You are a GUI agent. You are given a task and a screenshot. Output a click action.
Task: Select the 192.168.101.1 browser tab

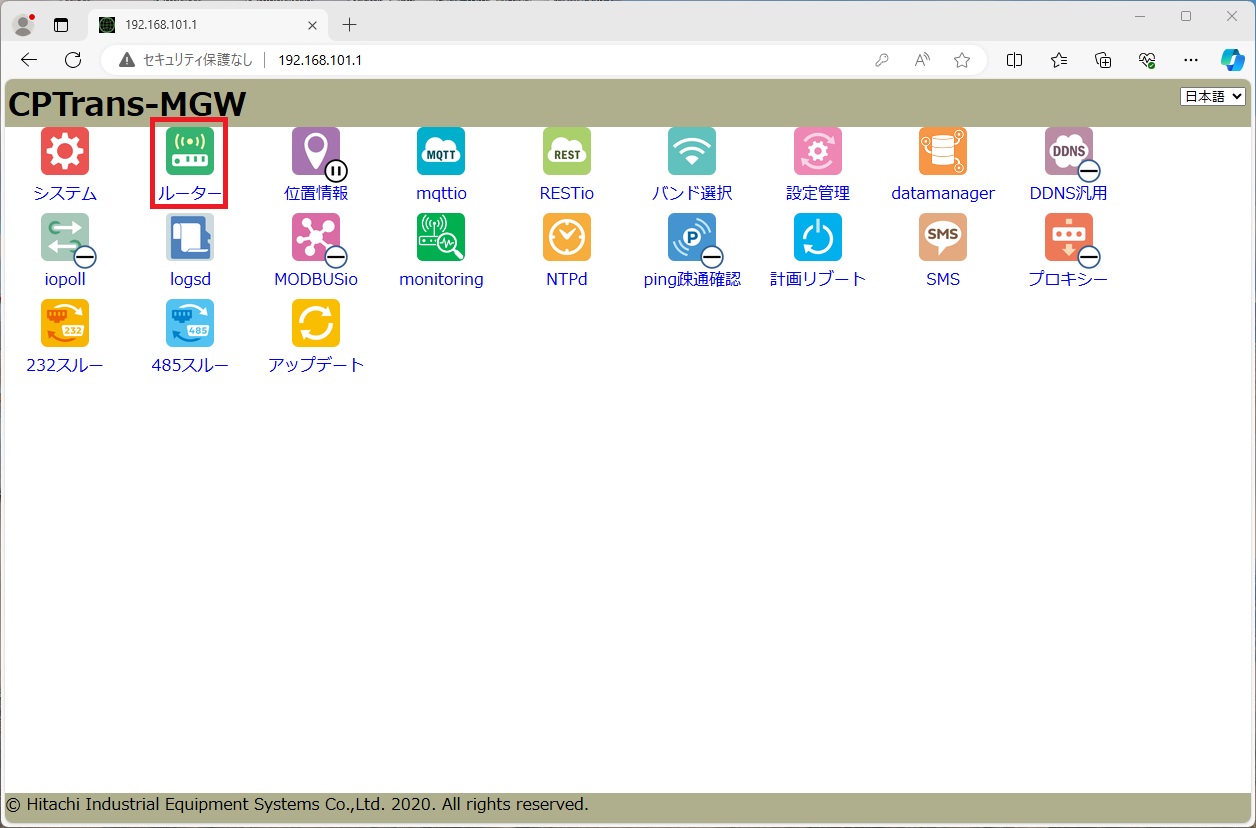click(208, 25)
